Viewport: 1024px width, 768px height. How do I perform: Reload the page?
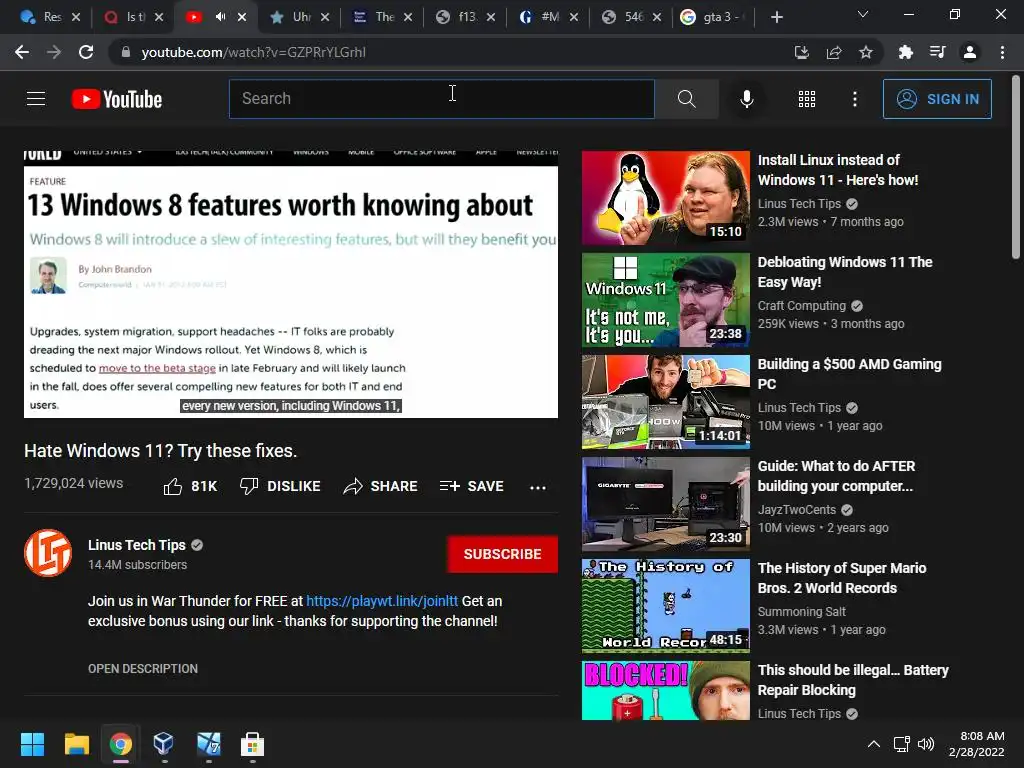(86, 52)
